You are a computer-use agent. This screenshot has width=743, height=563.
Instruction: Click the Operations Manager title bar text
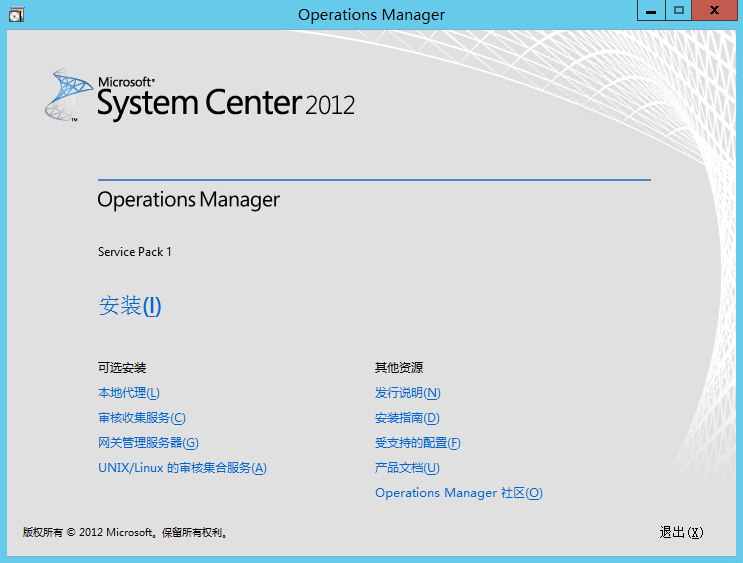click(372, 15)
